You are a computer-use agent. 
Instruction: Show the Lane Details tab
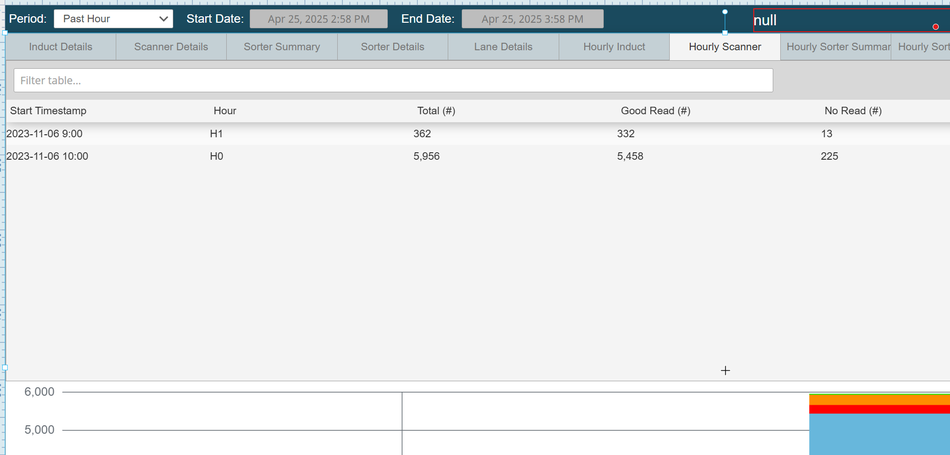tap(503, 47)
